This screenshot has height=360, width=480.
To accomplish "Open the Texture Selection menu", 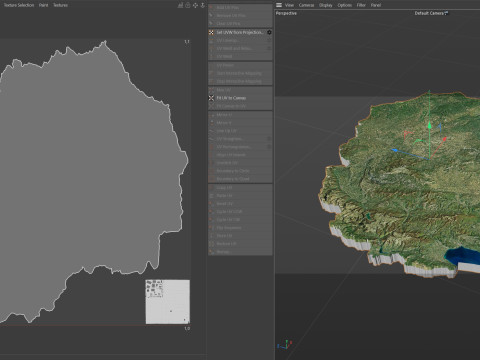I will (x=19, y=5).
